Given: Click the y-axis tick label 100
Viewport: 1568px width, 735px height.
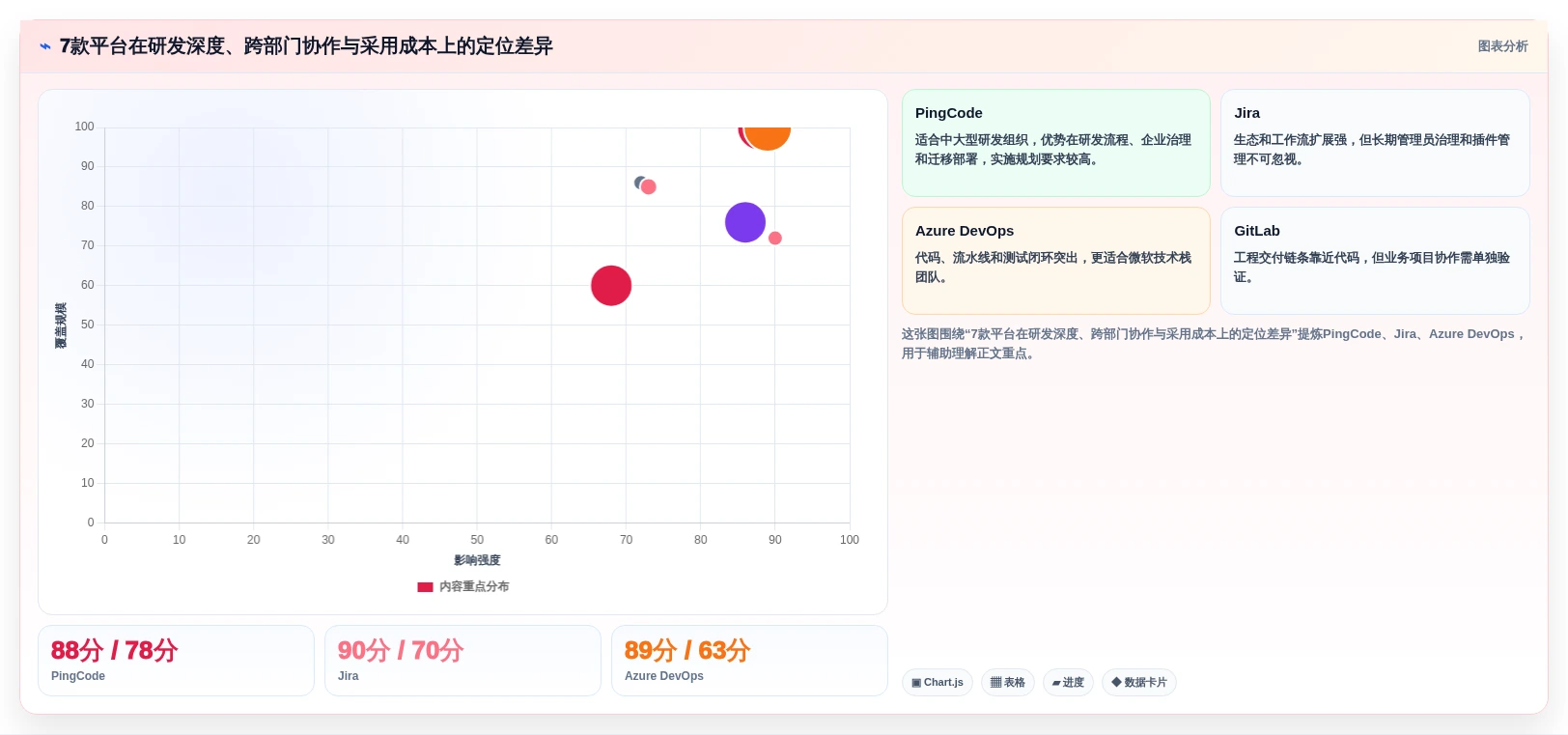Looking at the screenshot, I should click(x=85, y=127).
